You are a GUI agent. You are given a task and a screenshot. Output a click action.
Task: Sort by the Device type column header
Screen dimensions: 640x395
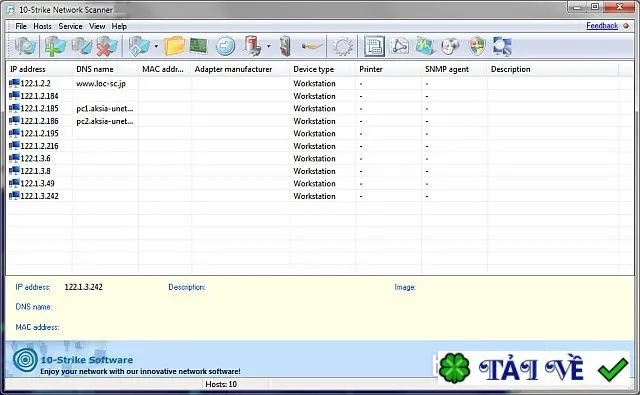tap(322, 69)
